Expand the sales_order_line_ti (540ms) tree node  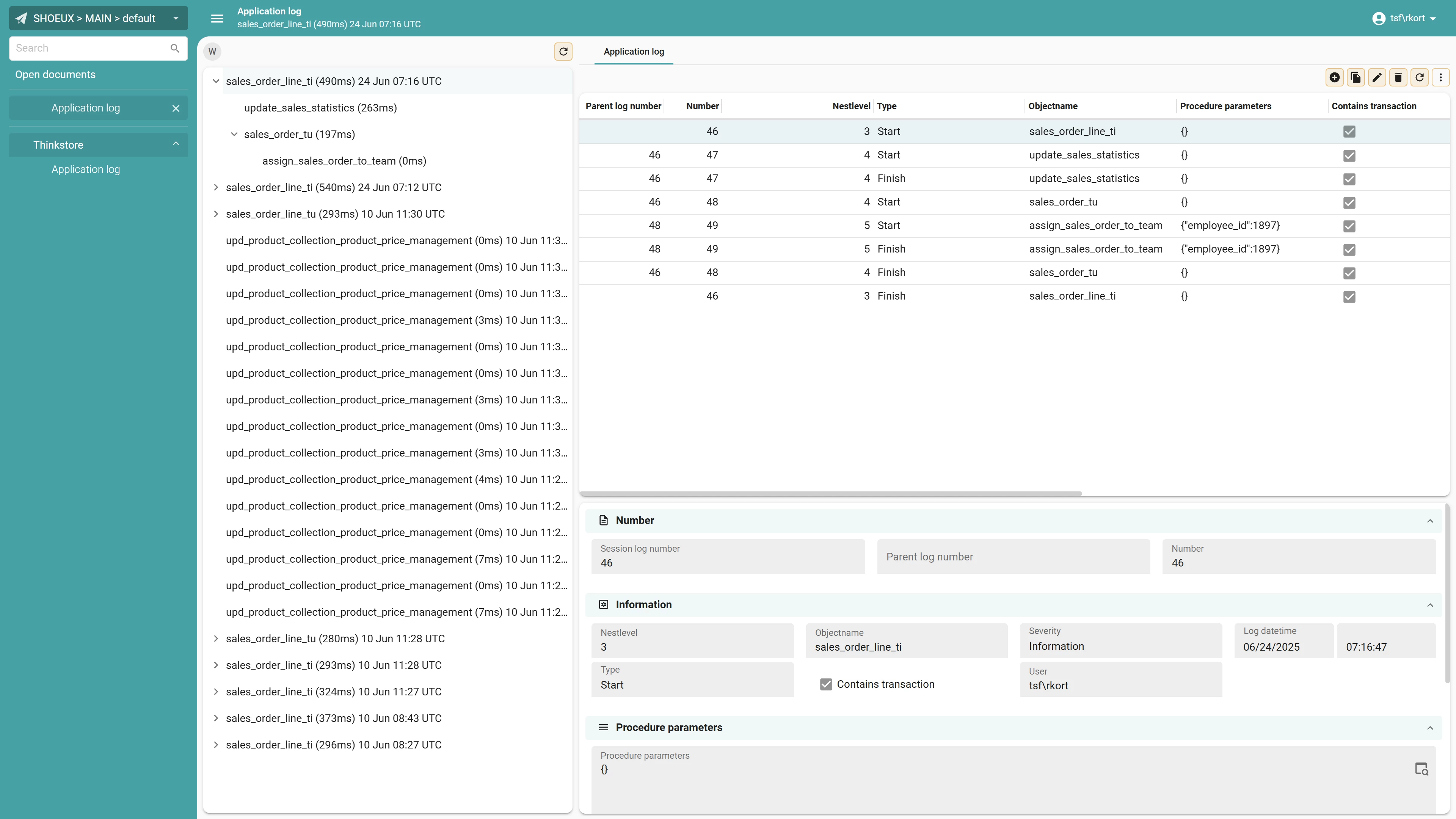216,187
